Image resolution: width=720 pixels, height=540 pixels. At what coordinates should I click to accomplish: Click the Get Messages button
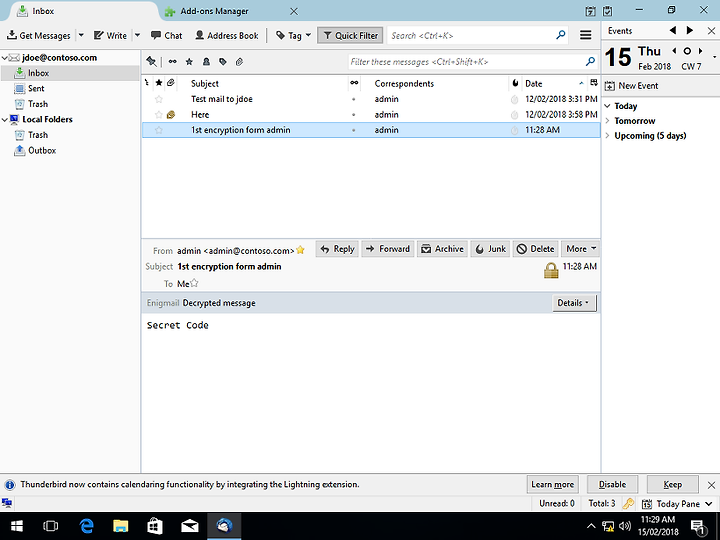pos(39,35)
